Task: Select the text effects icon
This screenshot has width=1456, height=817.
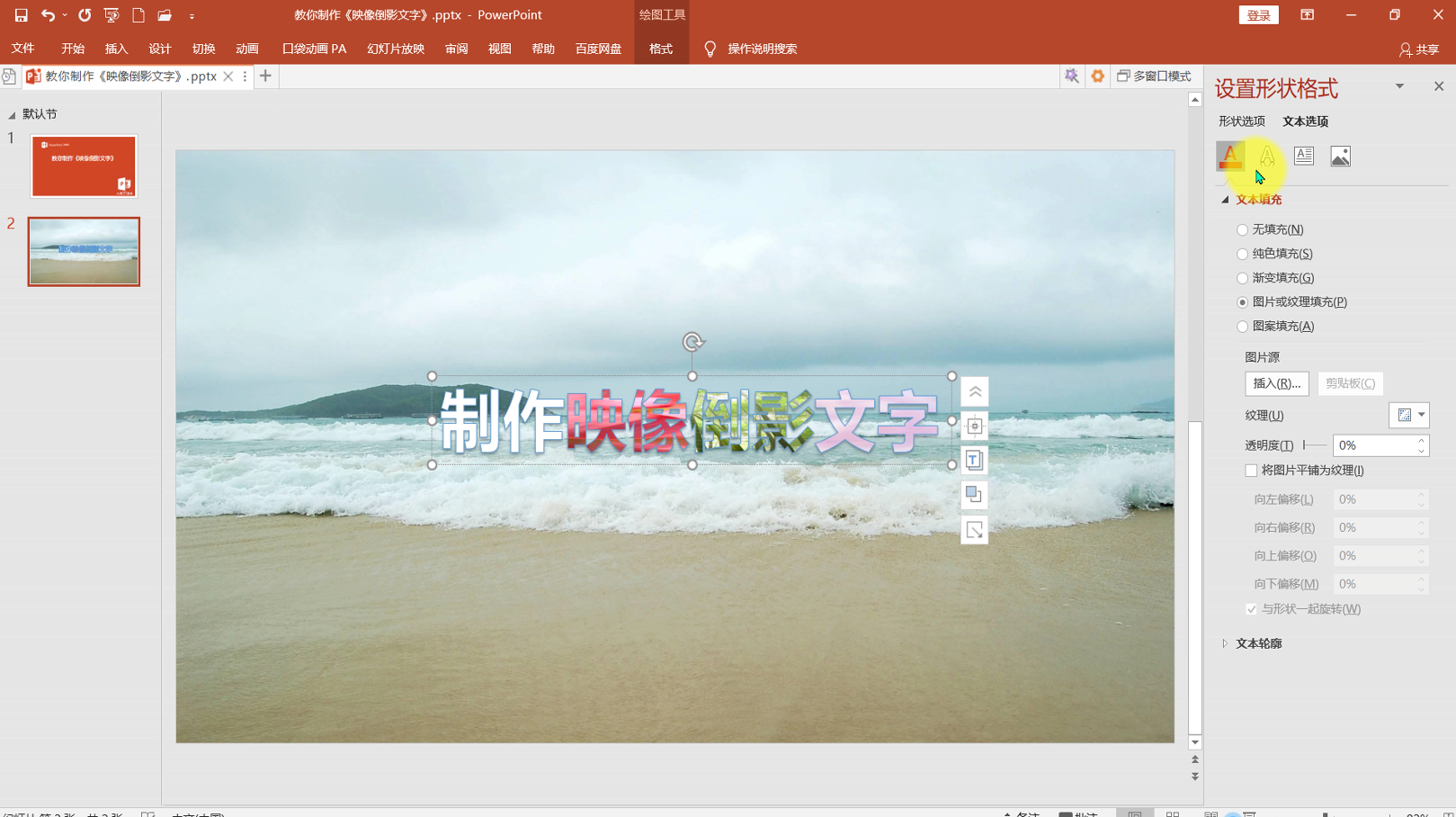Action: pyautogui.click(x=1267, y=156)
